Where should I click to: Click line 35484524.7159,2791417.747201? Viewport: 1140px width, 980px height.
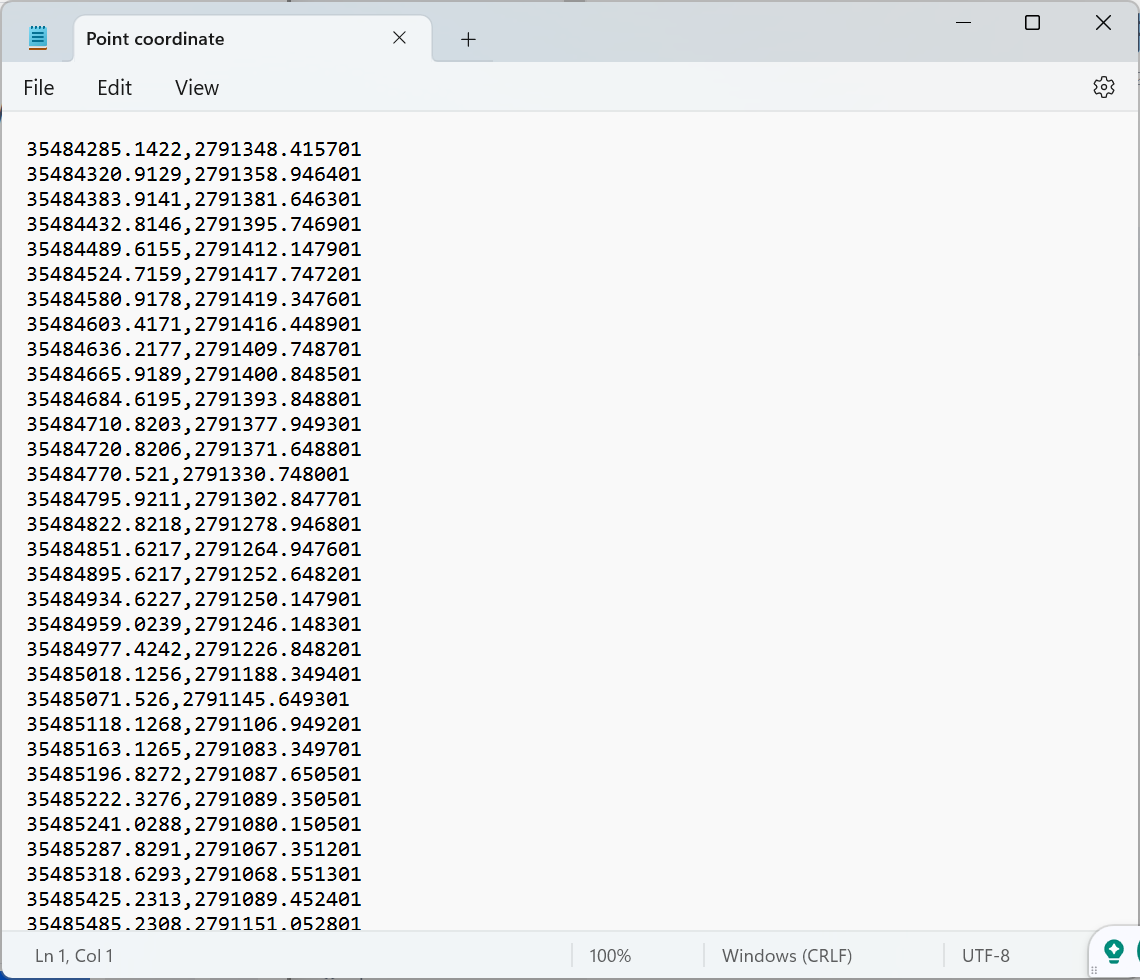click(x=194, y=274)
